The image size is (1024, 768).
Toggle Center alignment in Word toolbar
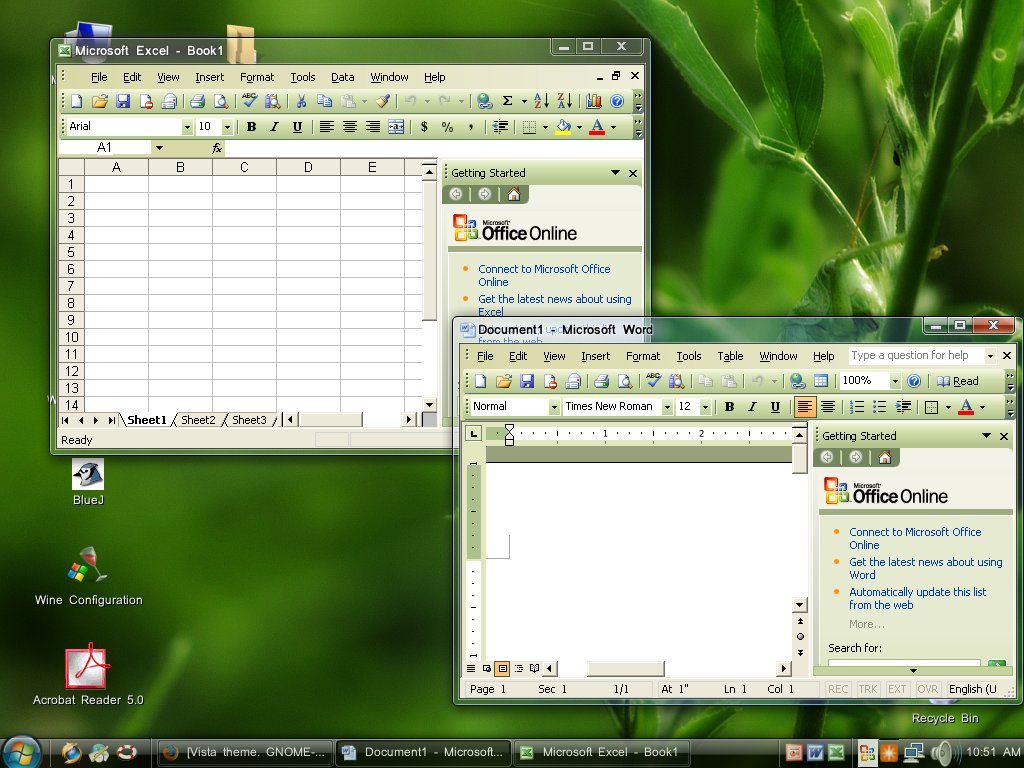(828, 407)
